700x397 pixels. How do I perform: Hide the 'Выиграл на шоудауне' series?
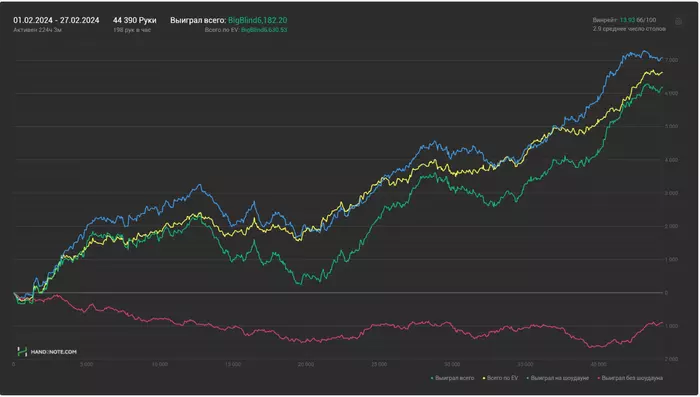(558, 378)
